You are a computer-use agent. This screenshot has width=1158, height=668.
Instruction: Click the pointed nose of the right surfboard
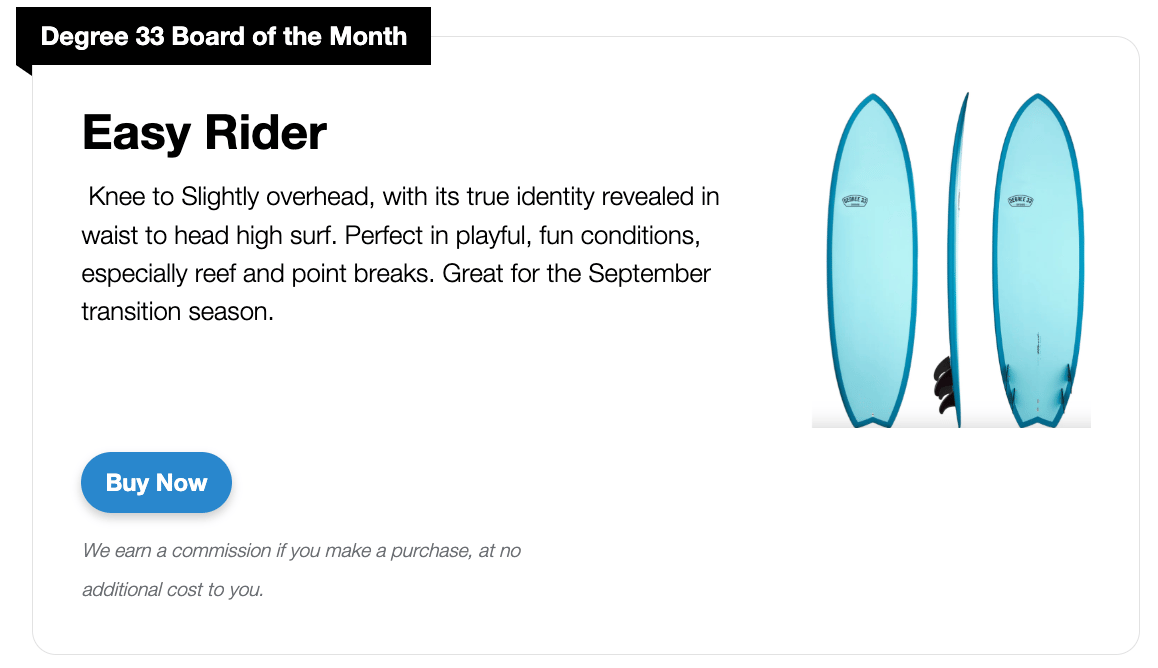coord(1038,97)
